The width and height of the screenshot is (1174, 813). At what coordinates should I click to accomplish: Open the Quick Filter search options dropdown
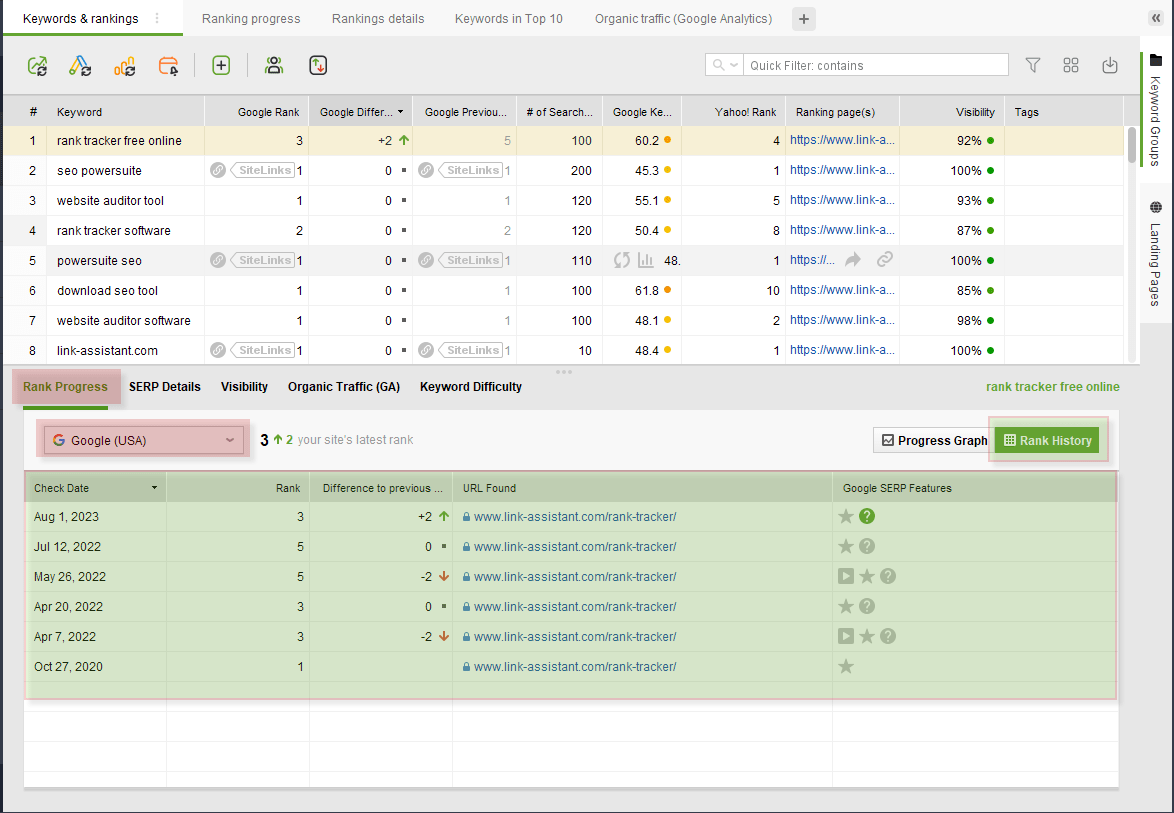[724, 65]
